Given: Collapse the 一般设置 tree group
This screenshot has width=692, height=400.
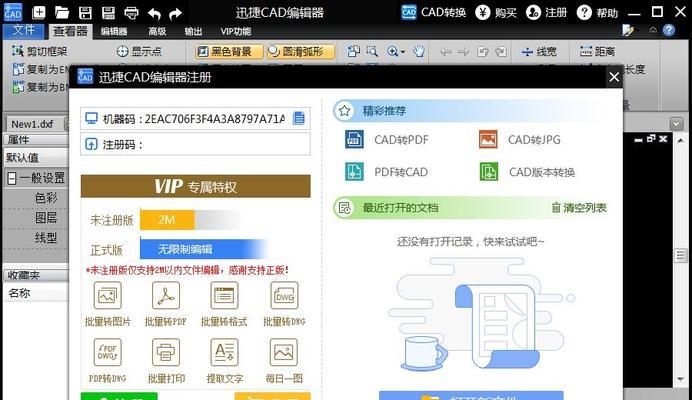Looking at the screenshot, I should tap(12, 178).
